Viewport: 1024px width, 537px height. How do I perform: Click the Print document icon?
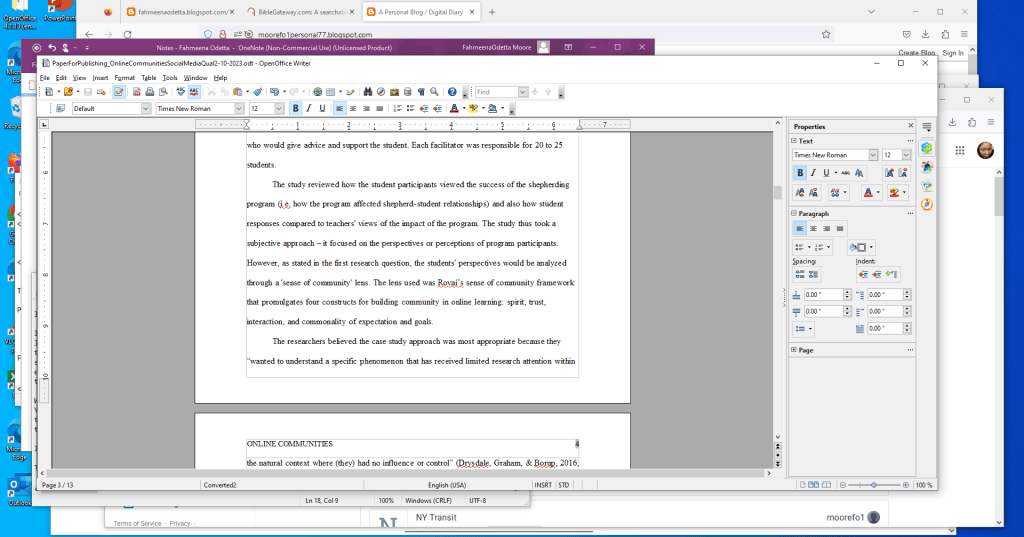tap(149, 92)
